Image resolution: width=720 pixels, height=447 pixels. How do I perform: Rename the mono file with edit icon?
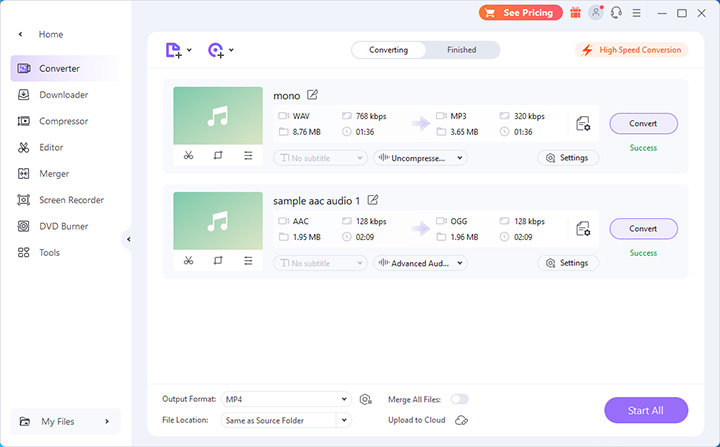pos(312,95)
